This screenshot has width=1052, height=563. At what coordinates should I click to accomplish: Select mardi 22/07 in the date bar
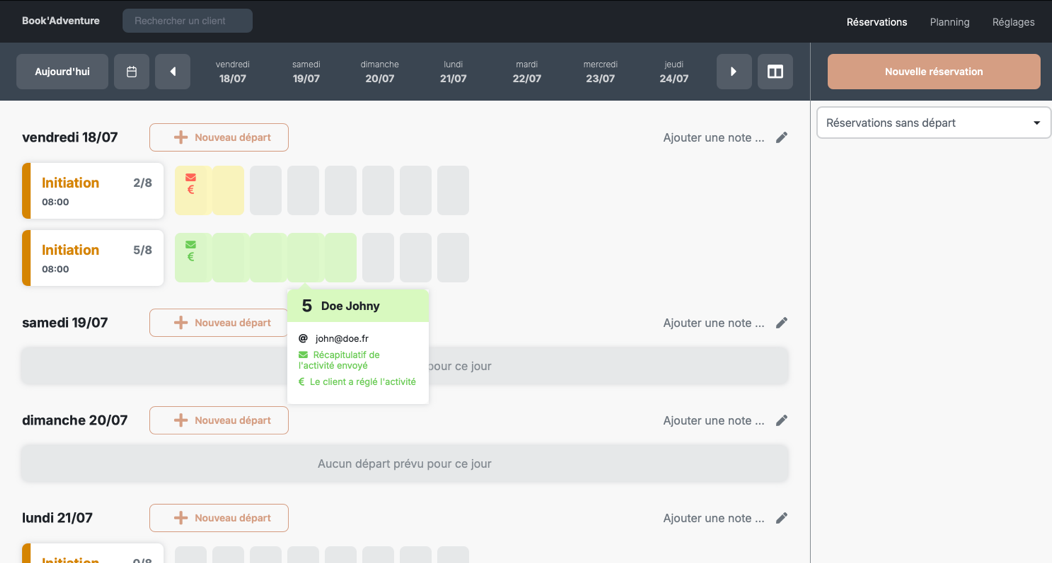[x=527, y=72]
